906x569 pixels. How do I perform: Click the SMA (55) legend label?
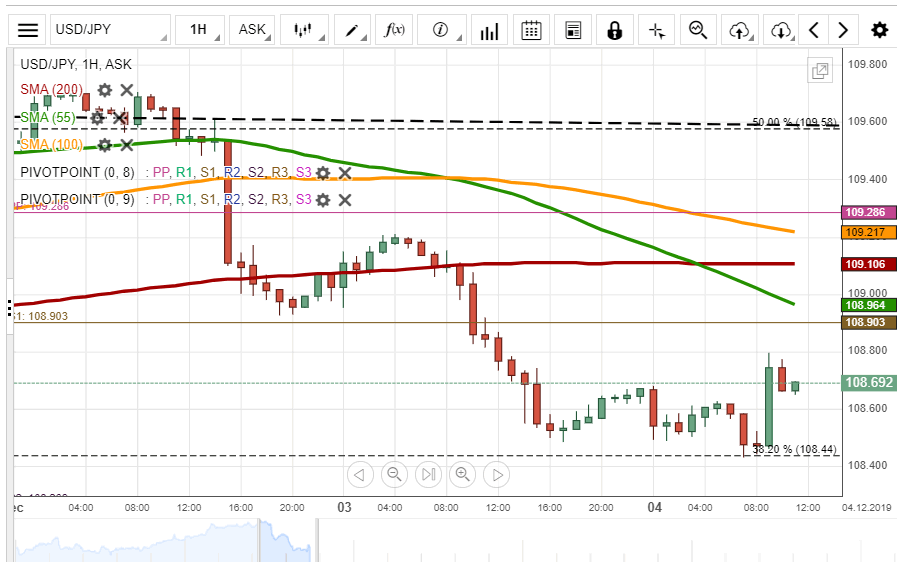(x=48, y=117)
